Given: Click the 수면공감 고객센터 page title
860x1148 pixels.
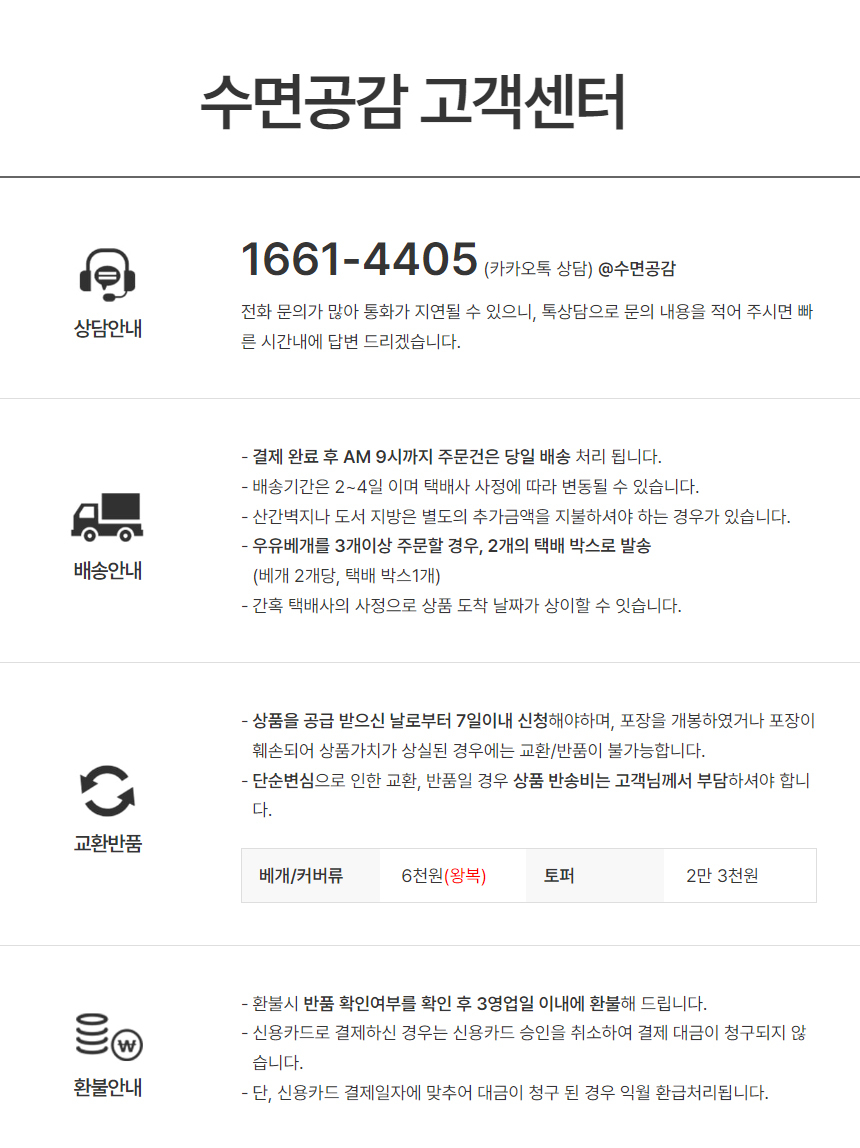Looking at the screenshot, I should [x=412, y=102].
